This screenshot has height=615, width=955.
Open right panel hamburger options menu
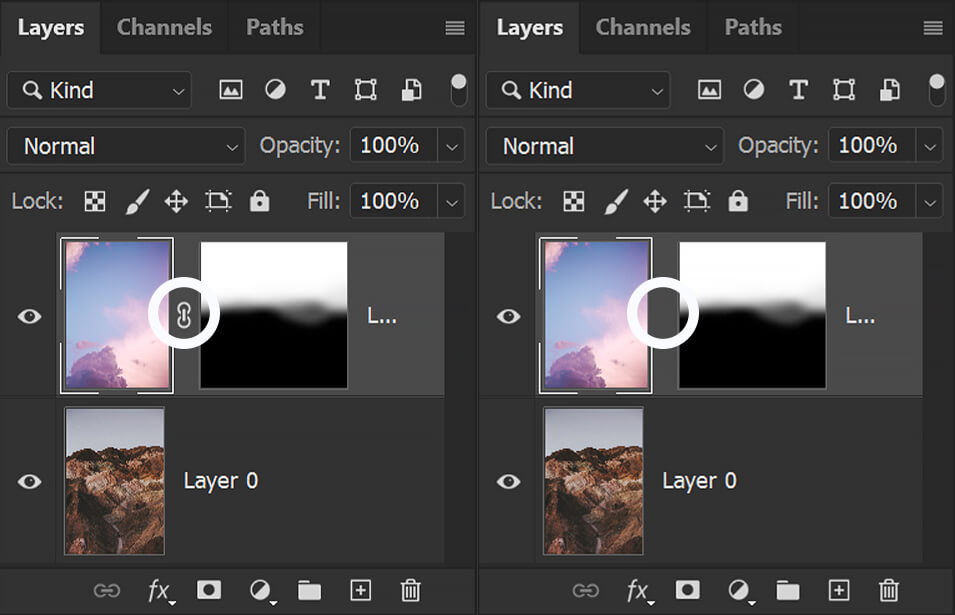(933, 27)
